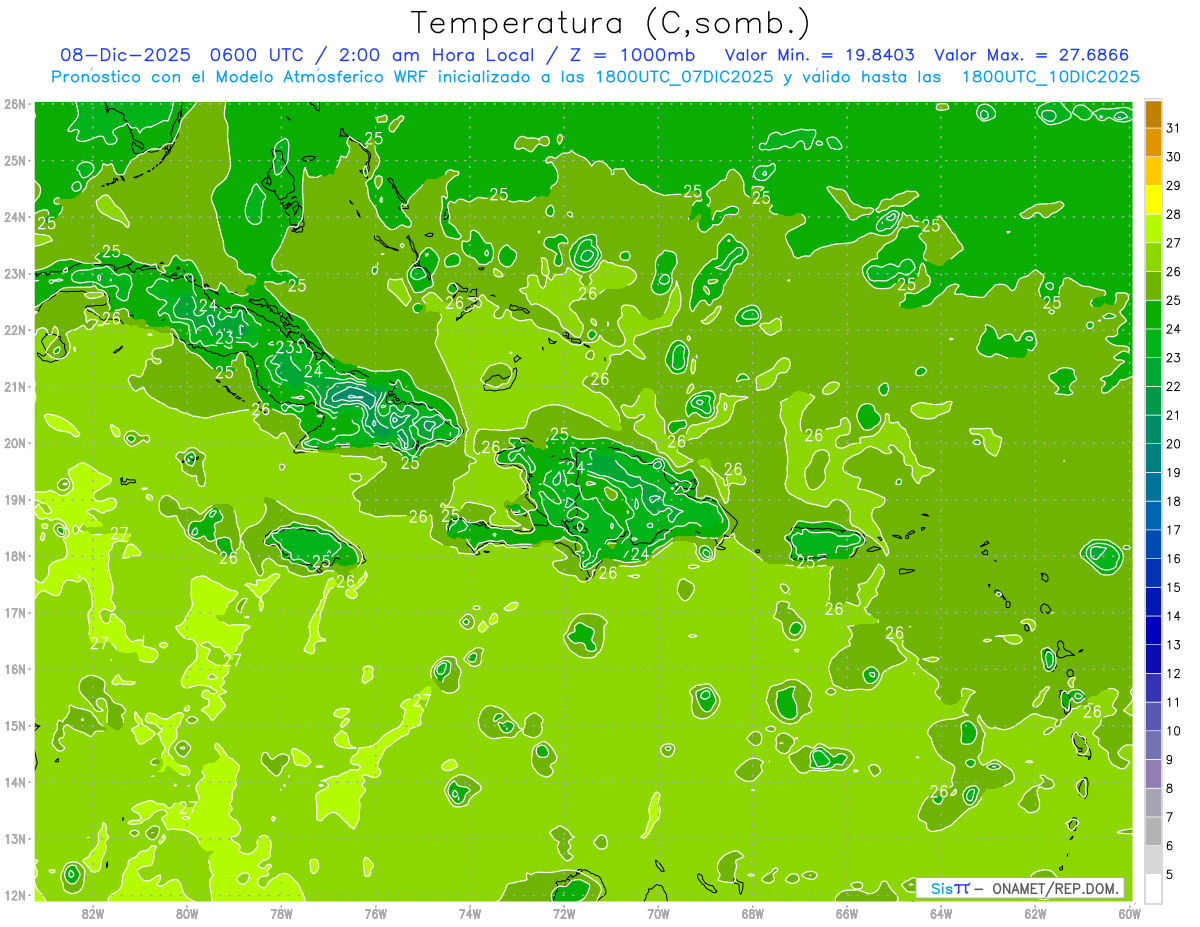The width and height of the screenshot is (1200, 927).
Task: Click the "80W" longitude axis label
Action: (187, 913)
